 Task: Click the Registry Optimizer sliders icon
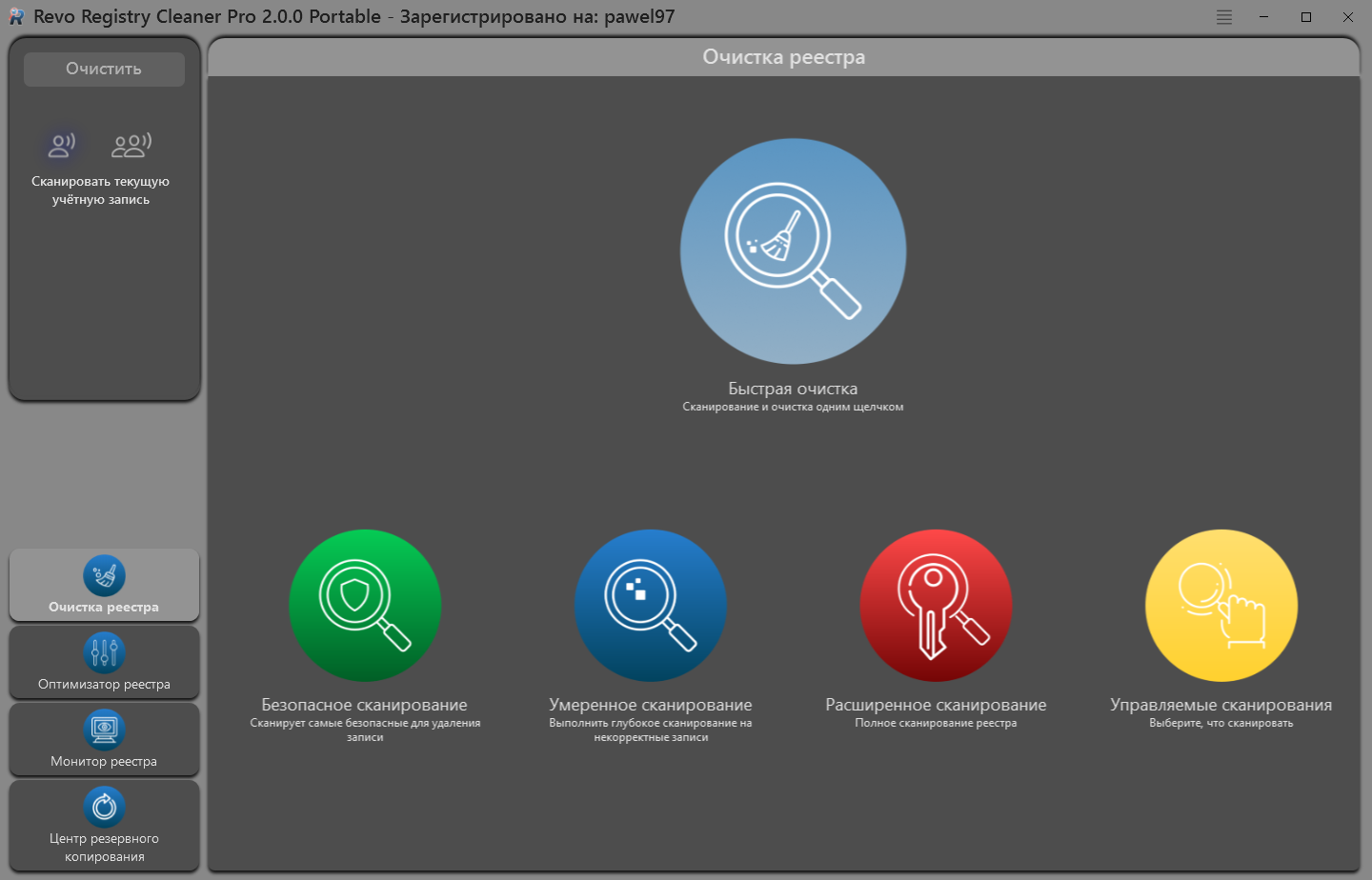click(x=104, y=653)
